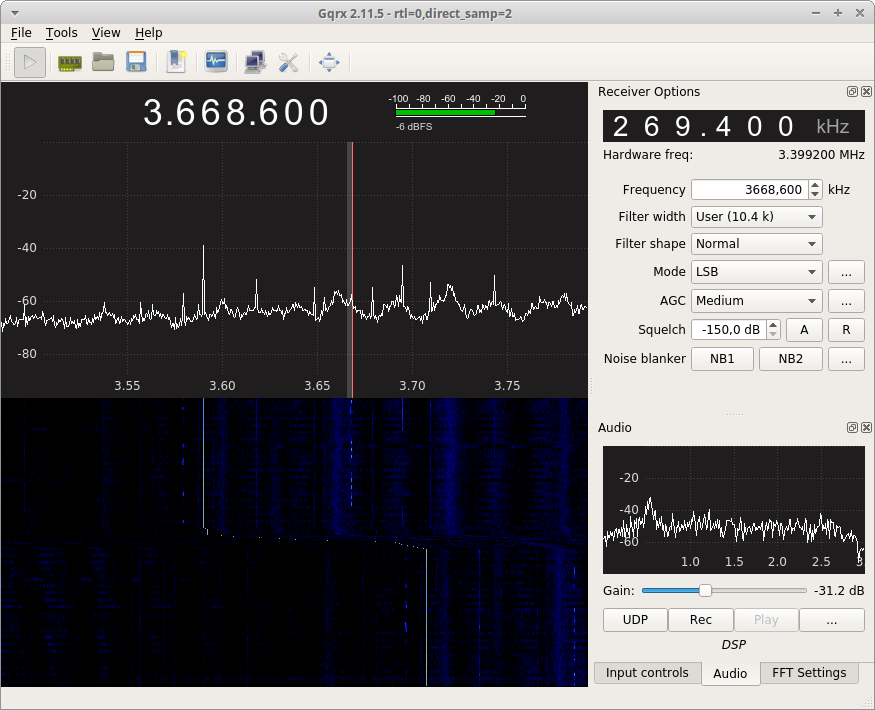Switch to the Input controls tab

pyautogui.click(x=647, y=673)
